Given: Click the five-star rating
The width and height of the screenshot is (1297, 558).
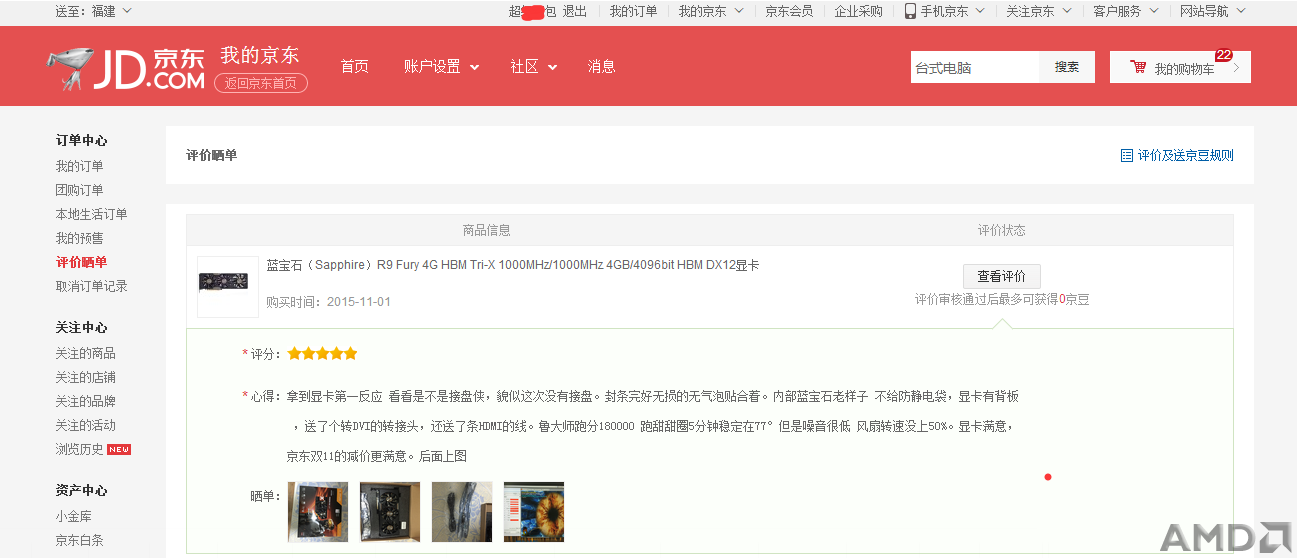Looking at the screenshot, I should 322,353.
